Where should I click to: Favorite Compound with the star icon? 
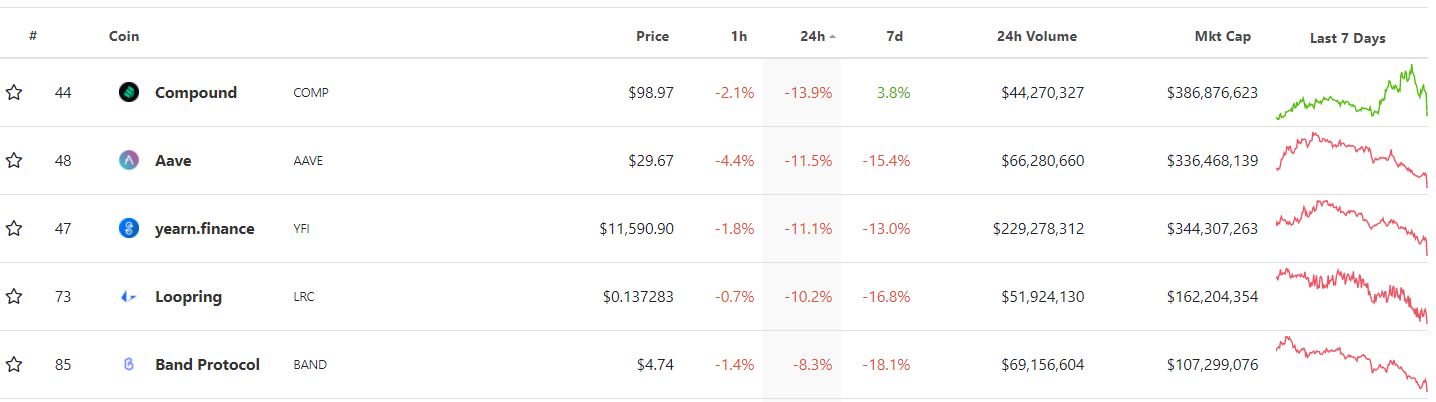click(14, 93)
